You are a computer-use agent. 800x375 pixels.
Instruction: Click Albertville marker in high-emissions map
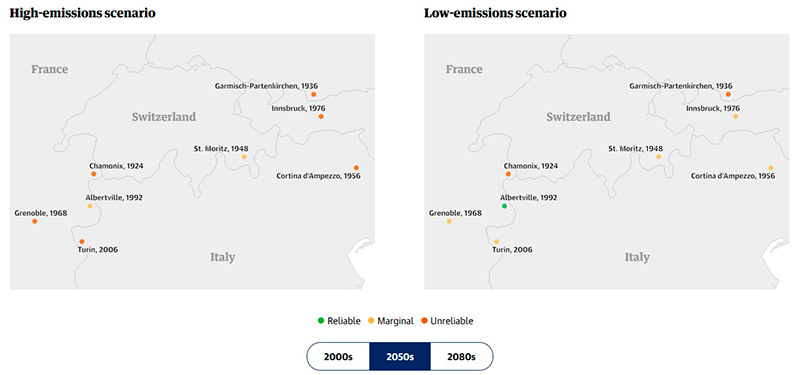pos(90,206)
